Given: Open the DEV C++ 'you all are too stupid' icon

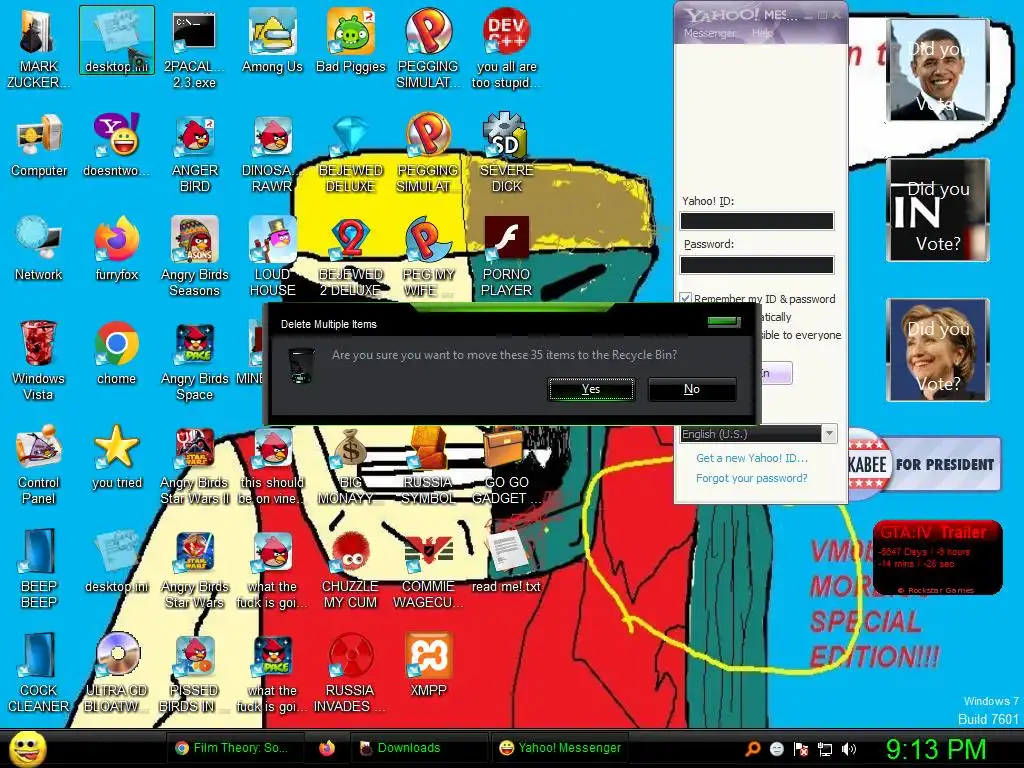Looking at the screenshot, I should point(507,50).
